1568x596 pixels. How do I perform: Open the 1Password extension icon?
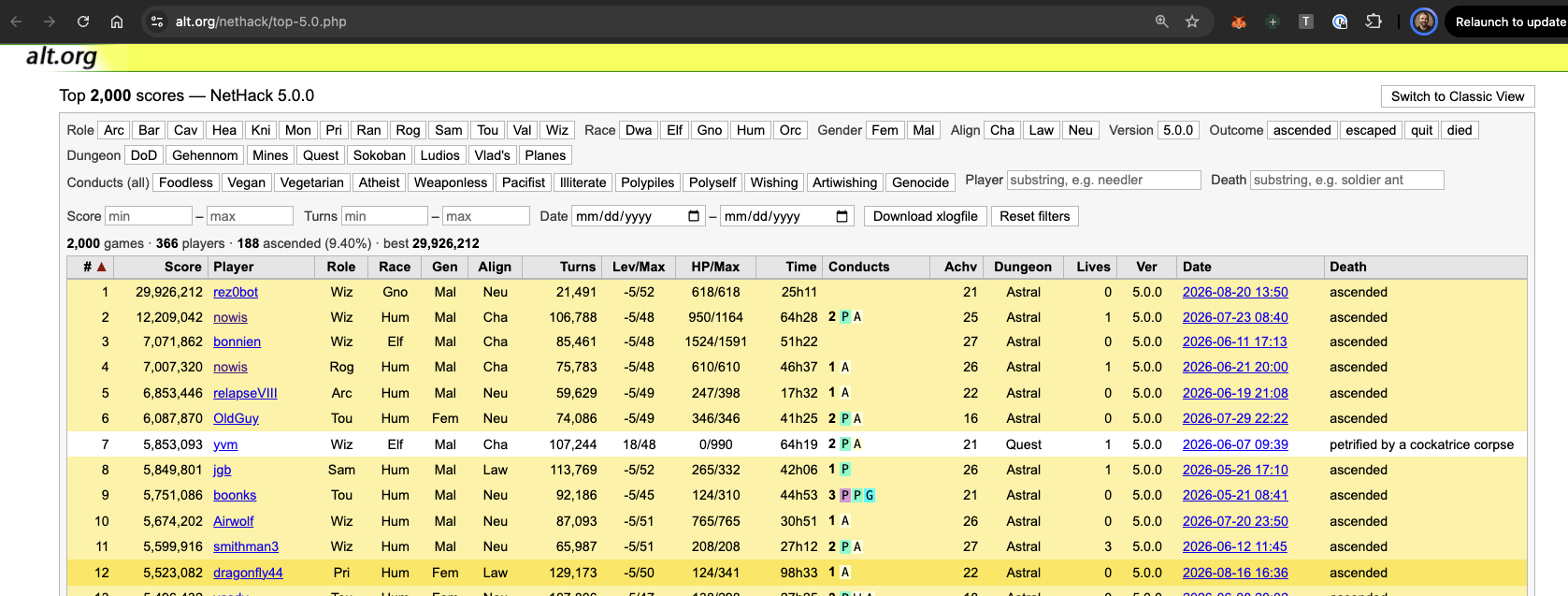[1340, 22]
